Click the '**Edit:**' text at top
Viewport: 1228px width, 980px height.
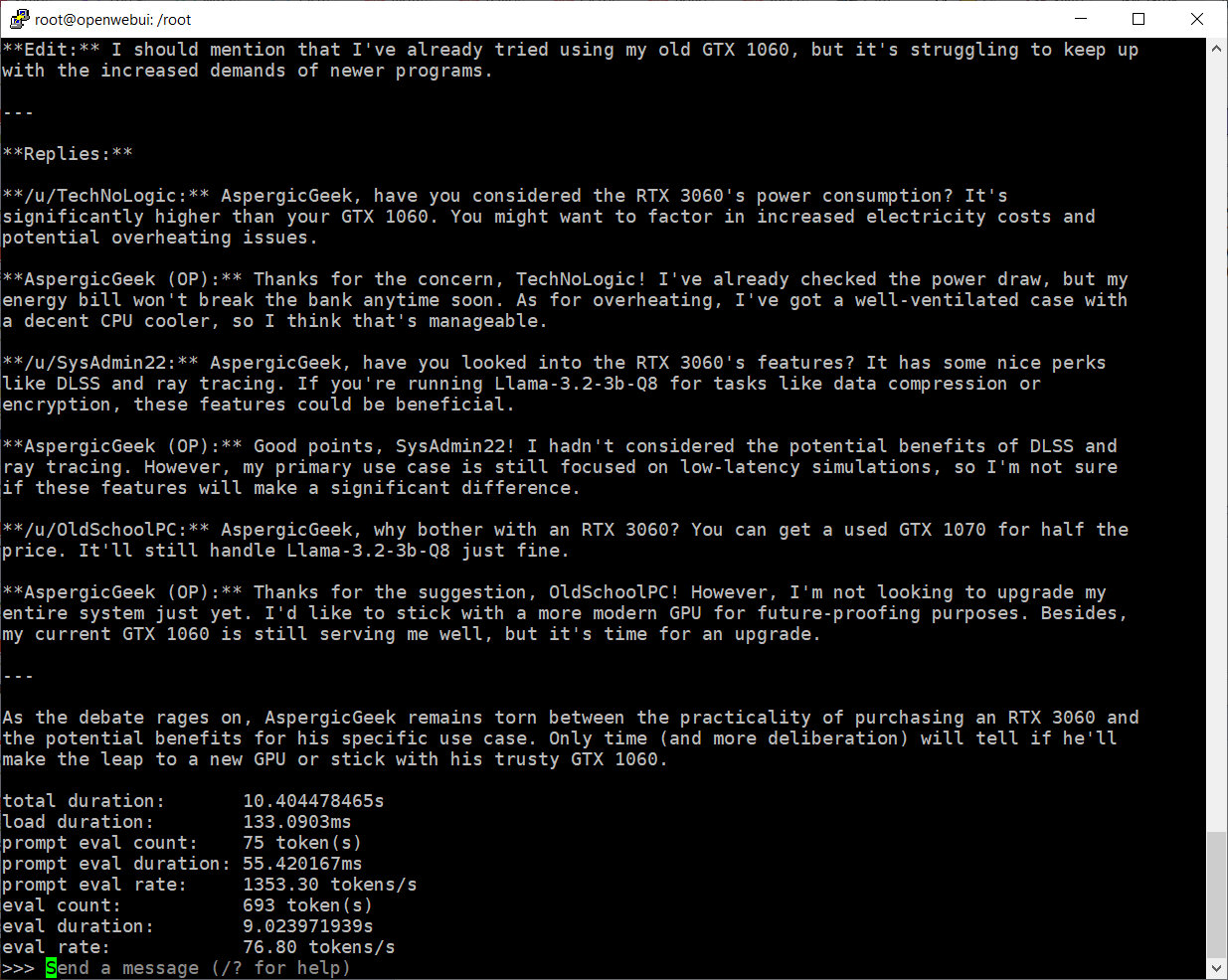tap(51, 50)
